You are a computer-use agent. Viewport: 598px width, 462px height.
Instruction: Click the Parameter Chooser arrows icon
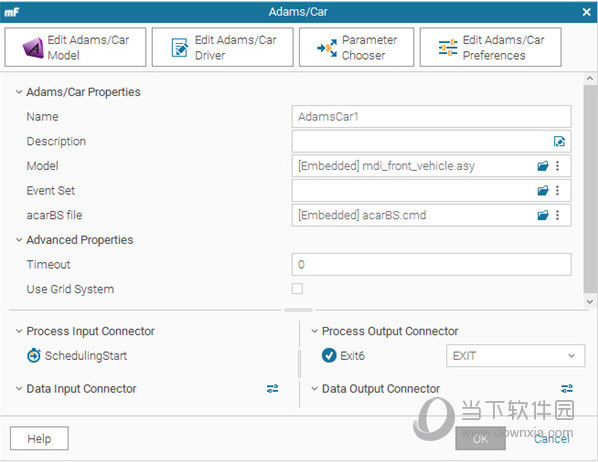pyautogui.click(x=327, y=48)
